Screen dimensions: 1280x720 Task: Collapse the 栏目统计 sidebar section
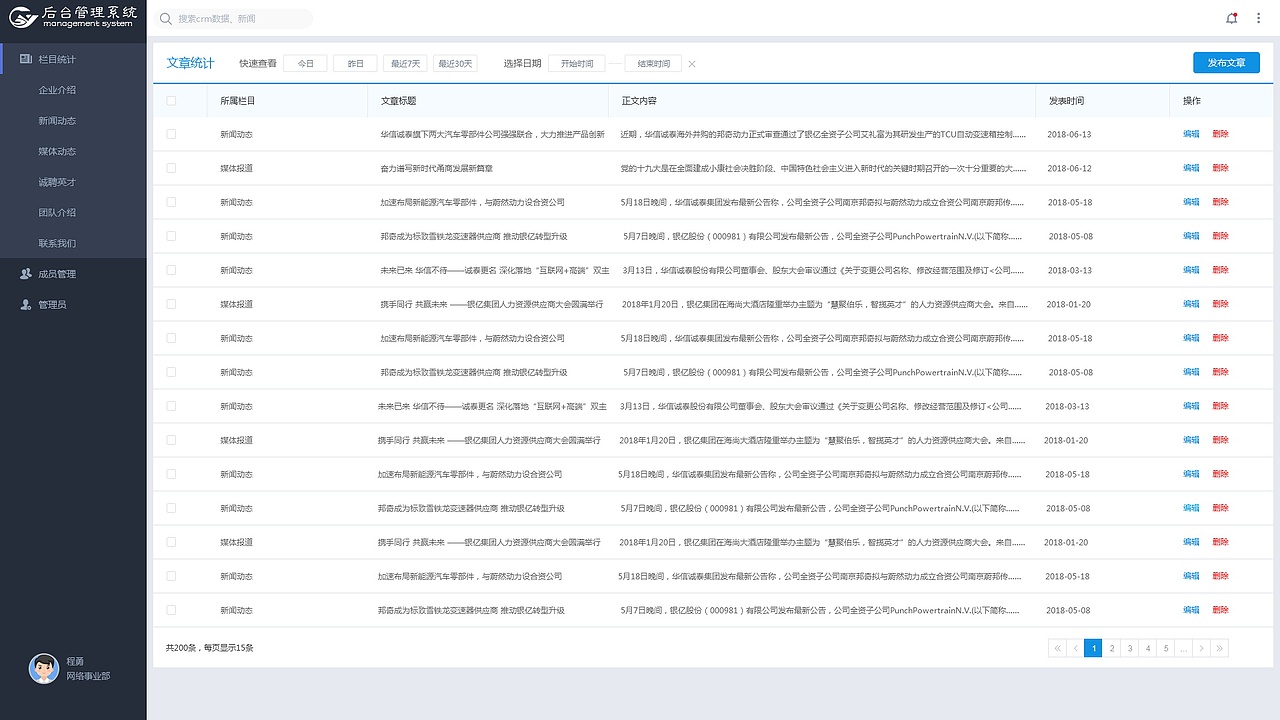(x=73, y=59)
